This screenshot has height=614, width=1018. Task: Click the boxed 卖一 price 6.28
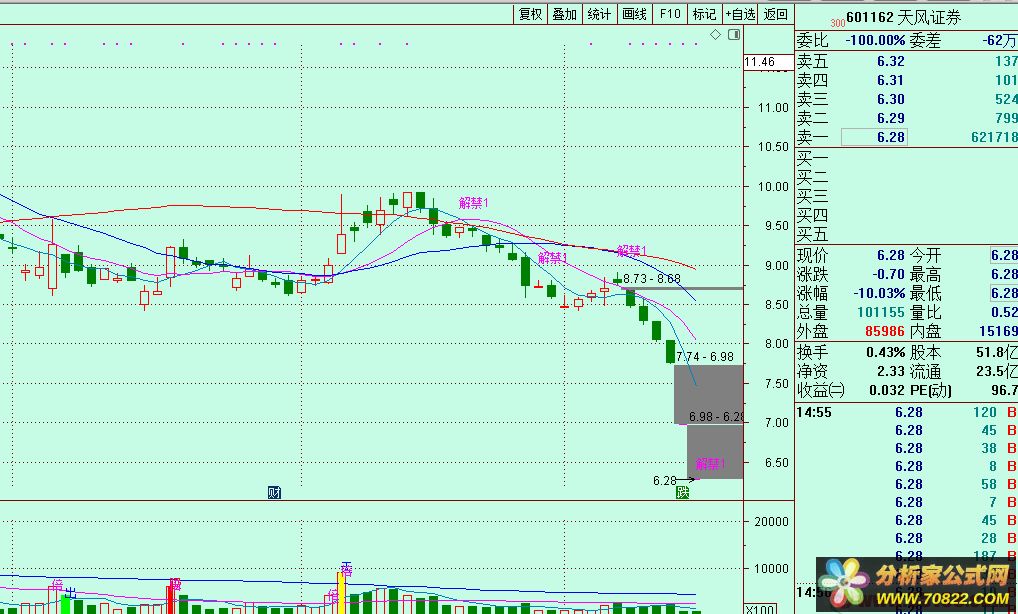click(x=874, y=137)
